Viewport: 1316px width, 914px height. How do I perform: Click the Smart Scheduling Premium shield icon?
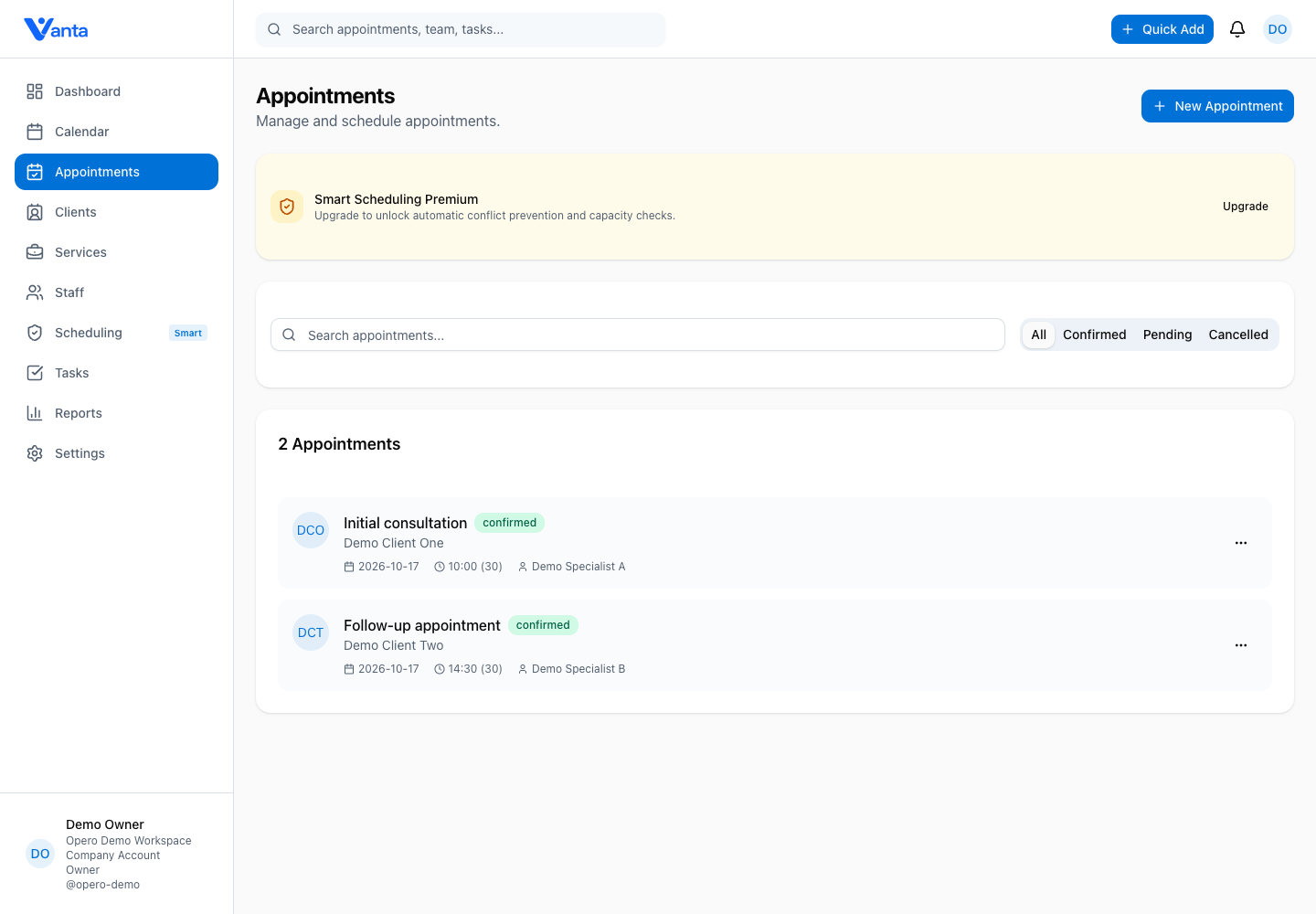click(x=287, y=207)
